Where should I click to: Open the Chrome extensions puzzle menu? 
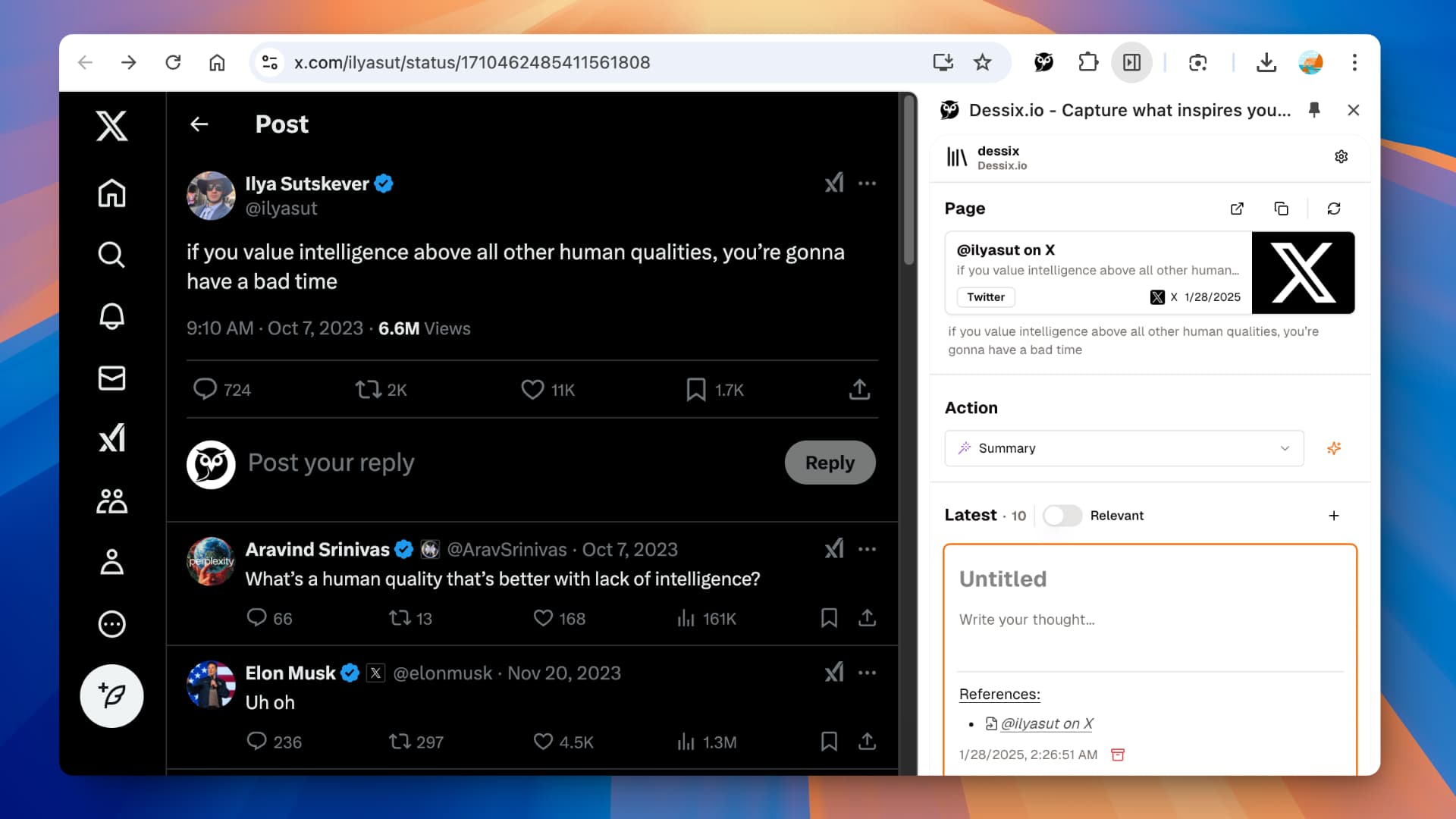[1087, 62]
